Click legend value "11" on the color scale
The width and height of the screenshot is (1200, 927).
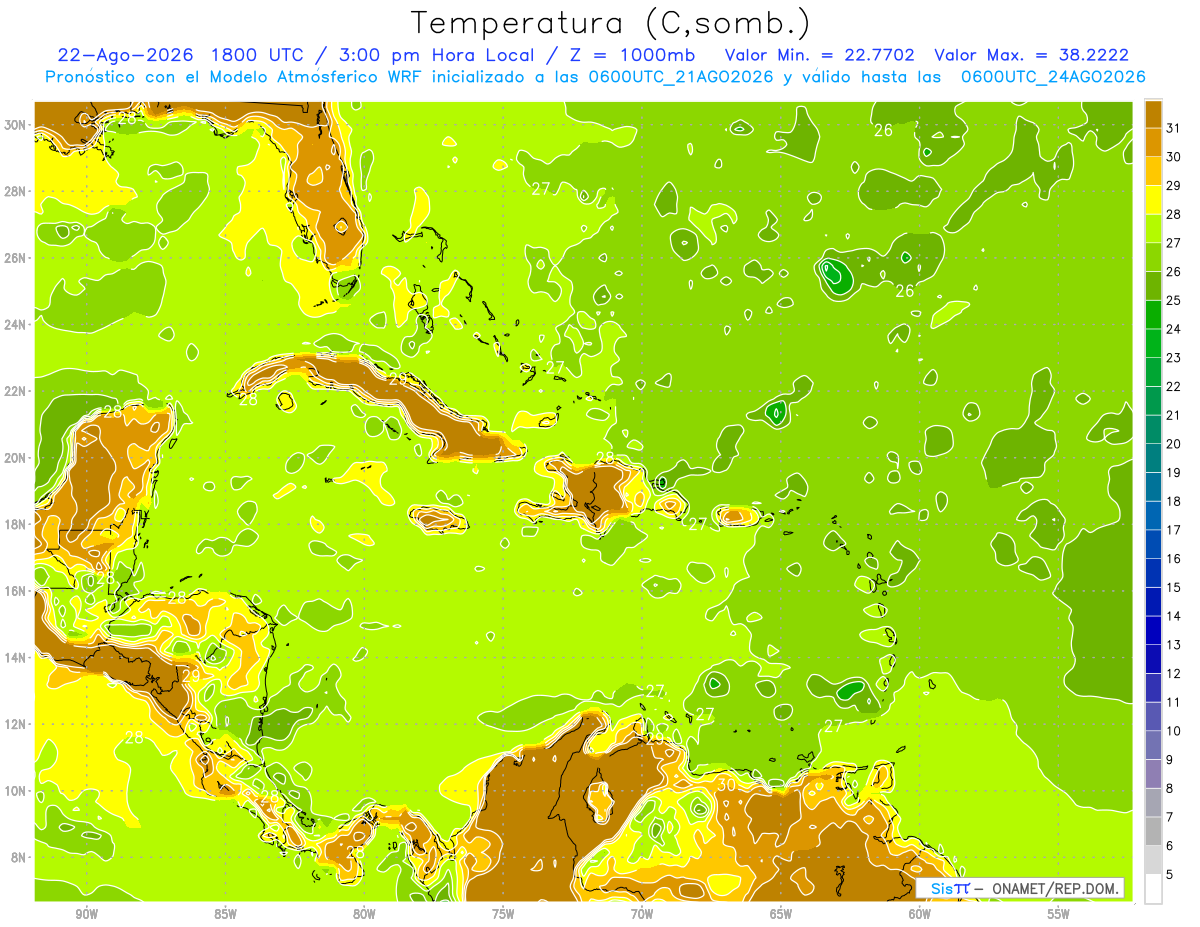tap(1173, 702)
